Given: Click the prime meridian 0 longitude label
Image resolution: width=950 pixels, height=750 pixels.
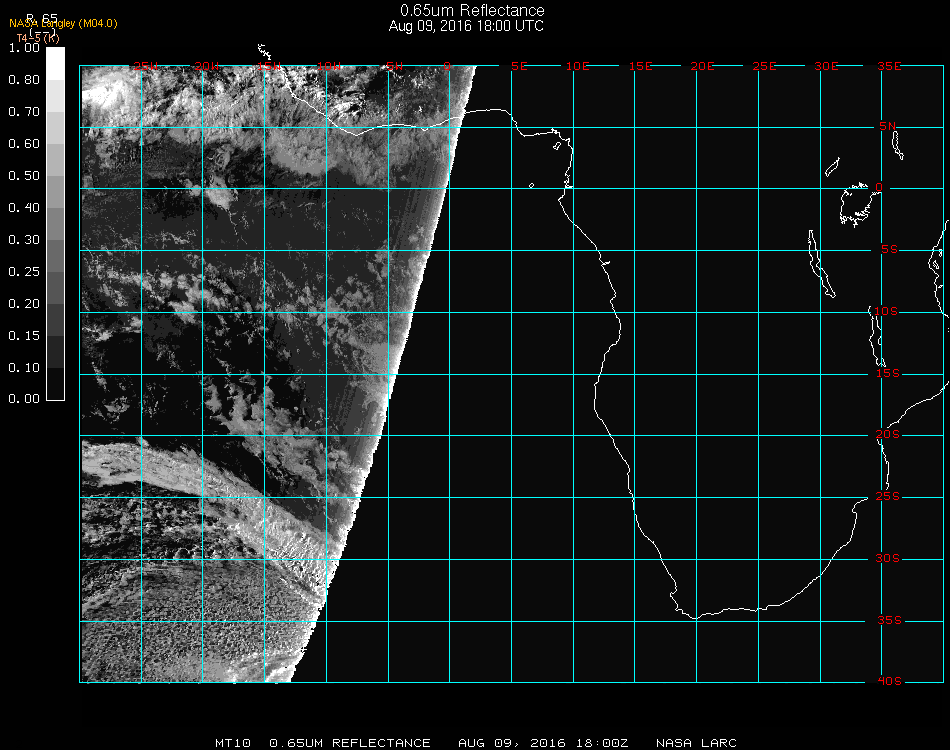Looking at the screenshot, I should pyautogui.click(x=447, y=67).
